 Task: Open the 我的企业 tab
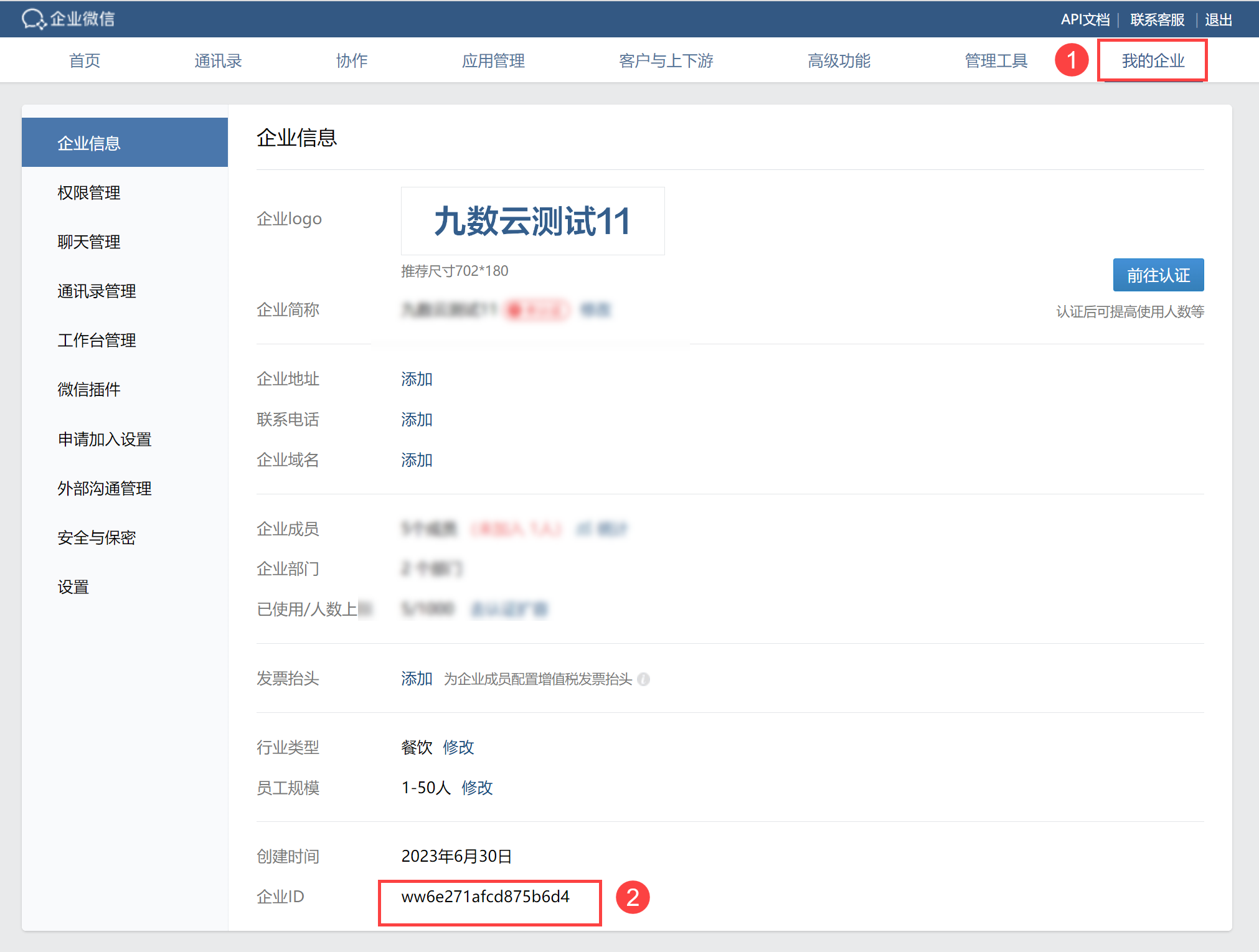(1153, 60)
